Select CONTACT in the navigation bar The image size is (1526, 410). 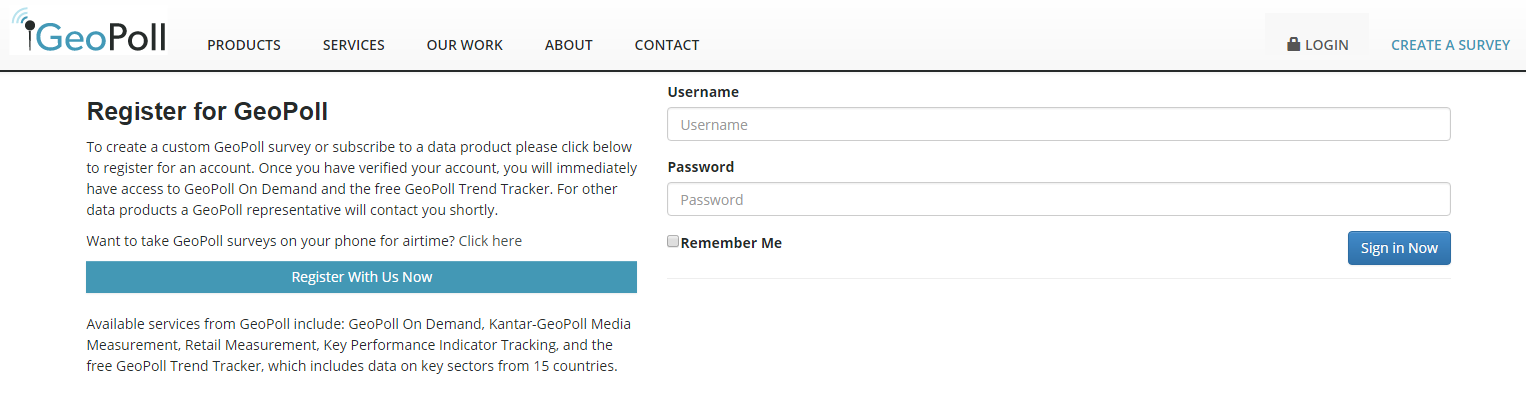pos(667,45)
